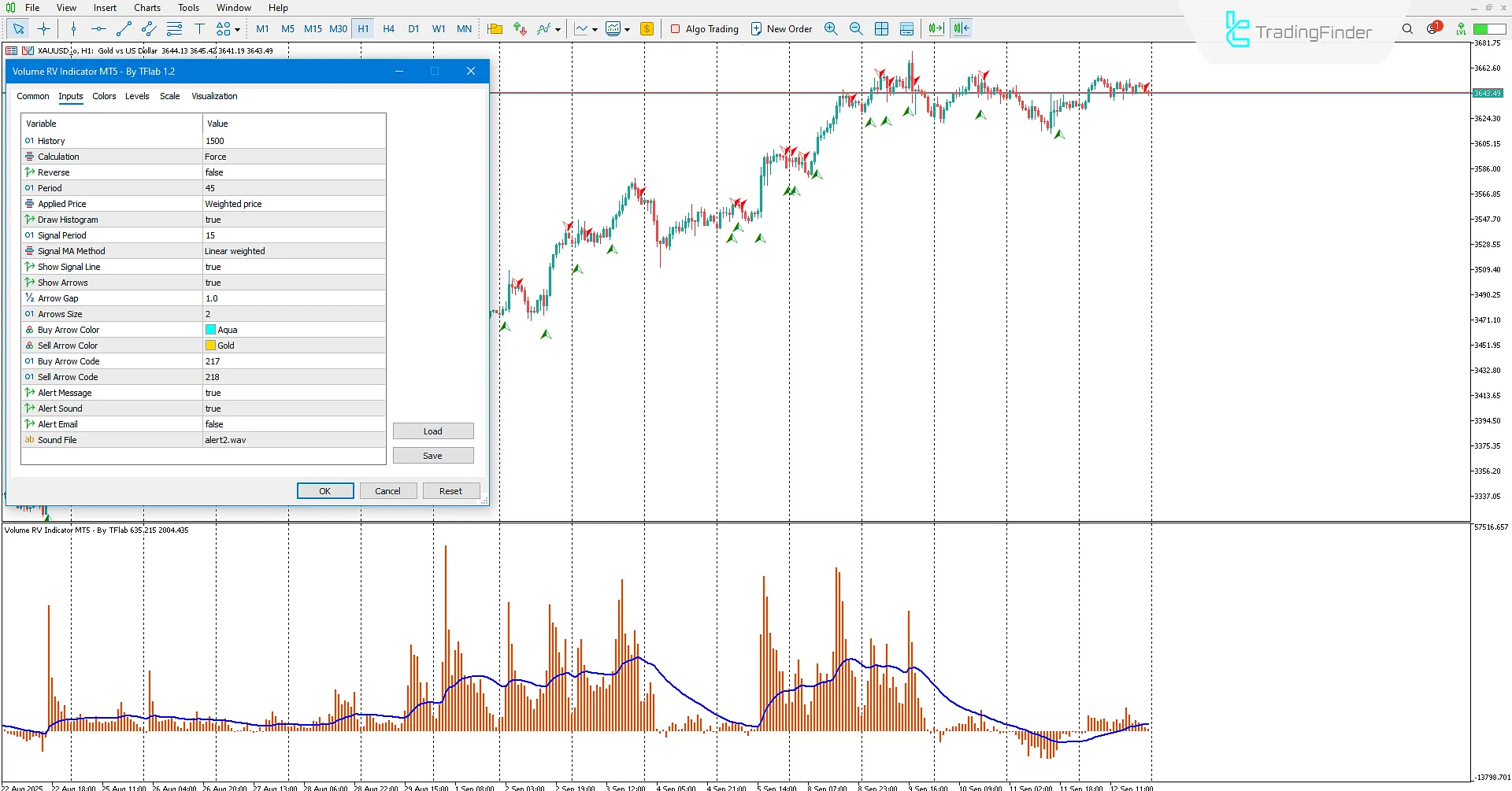Switch to the Colors tab
Viewport: 1512px width, 791px height.
click(x=104, y=96)
